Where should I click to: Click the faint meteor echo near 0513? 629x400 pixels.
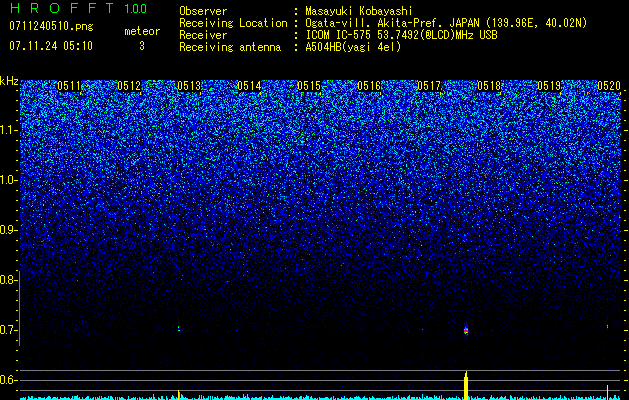pyautogui.click(x=179, y=329)
